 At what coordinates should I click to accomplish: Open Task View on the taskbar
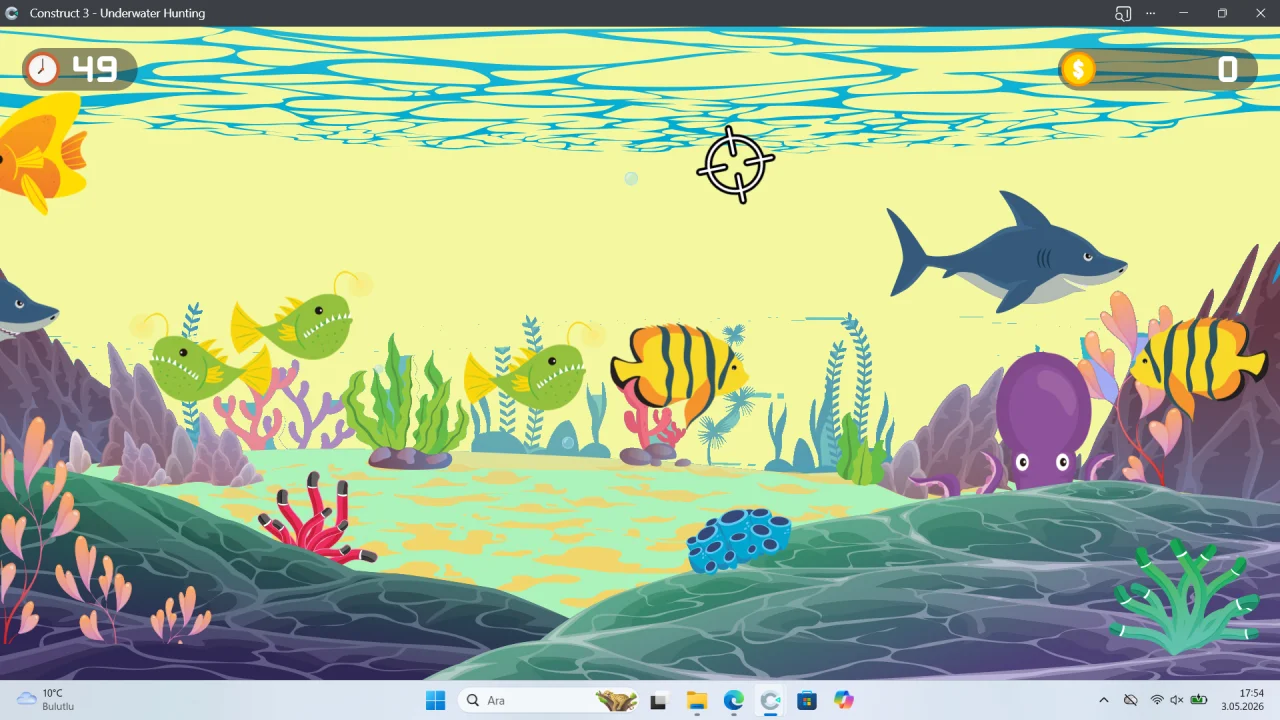pyautogui.click(x=658, y=700)
